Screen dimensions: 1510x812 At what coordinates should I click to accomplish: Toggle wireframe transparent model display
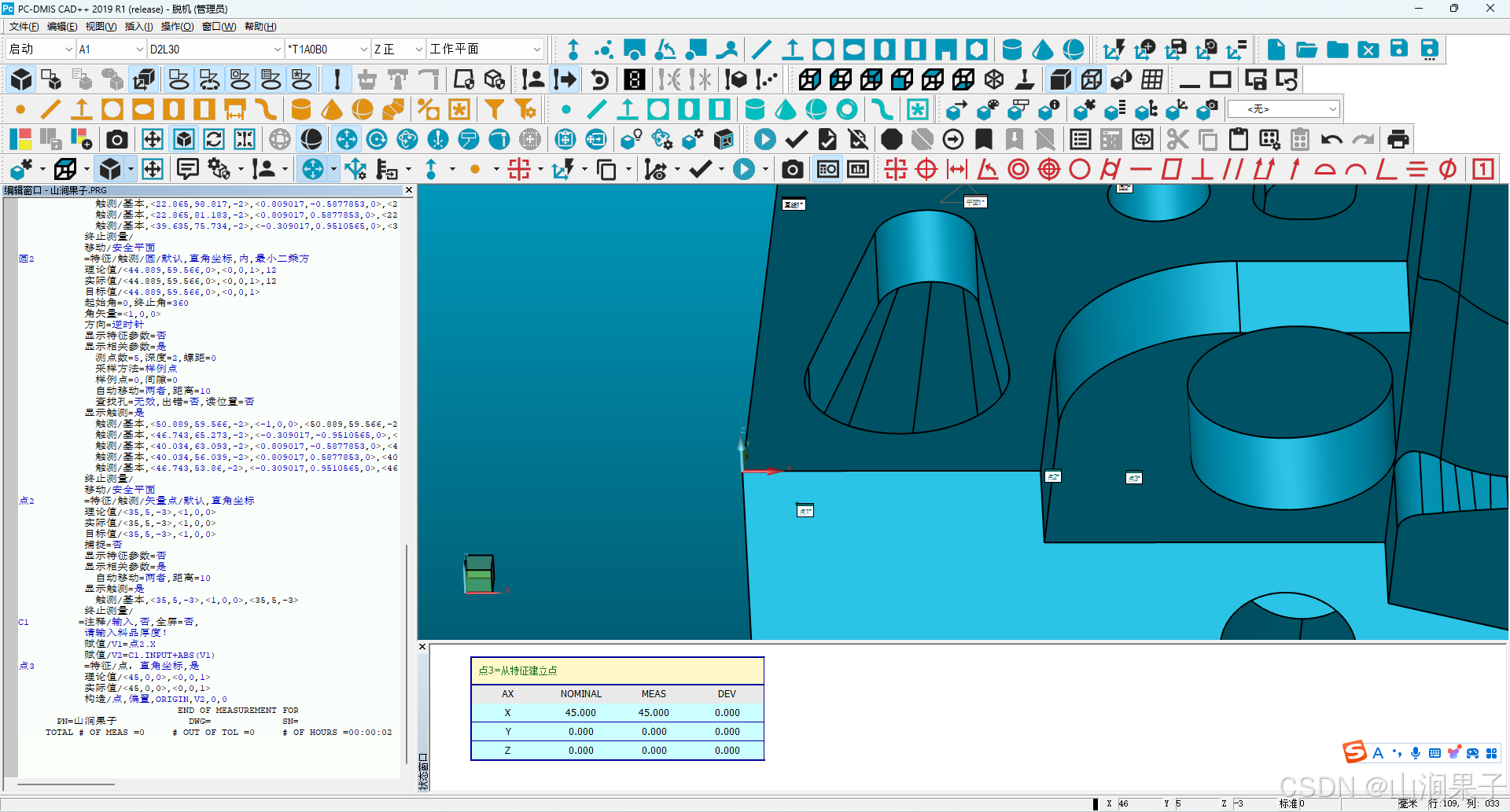(x=1091, y=79)
